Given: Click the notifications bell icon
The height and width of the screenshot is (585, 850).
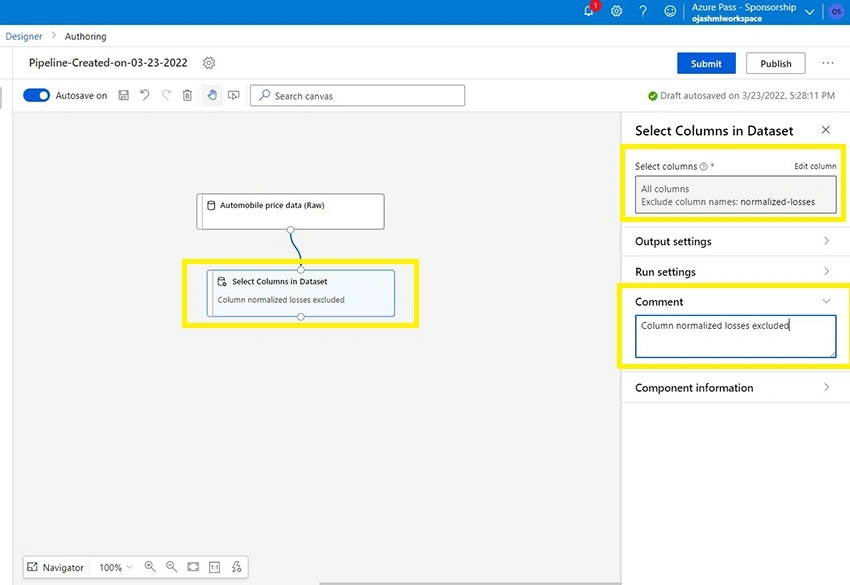Looking at the screenshot, I should click(x=589, y=10).
